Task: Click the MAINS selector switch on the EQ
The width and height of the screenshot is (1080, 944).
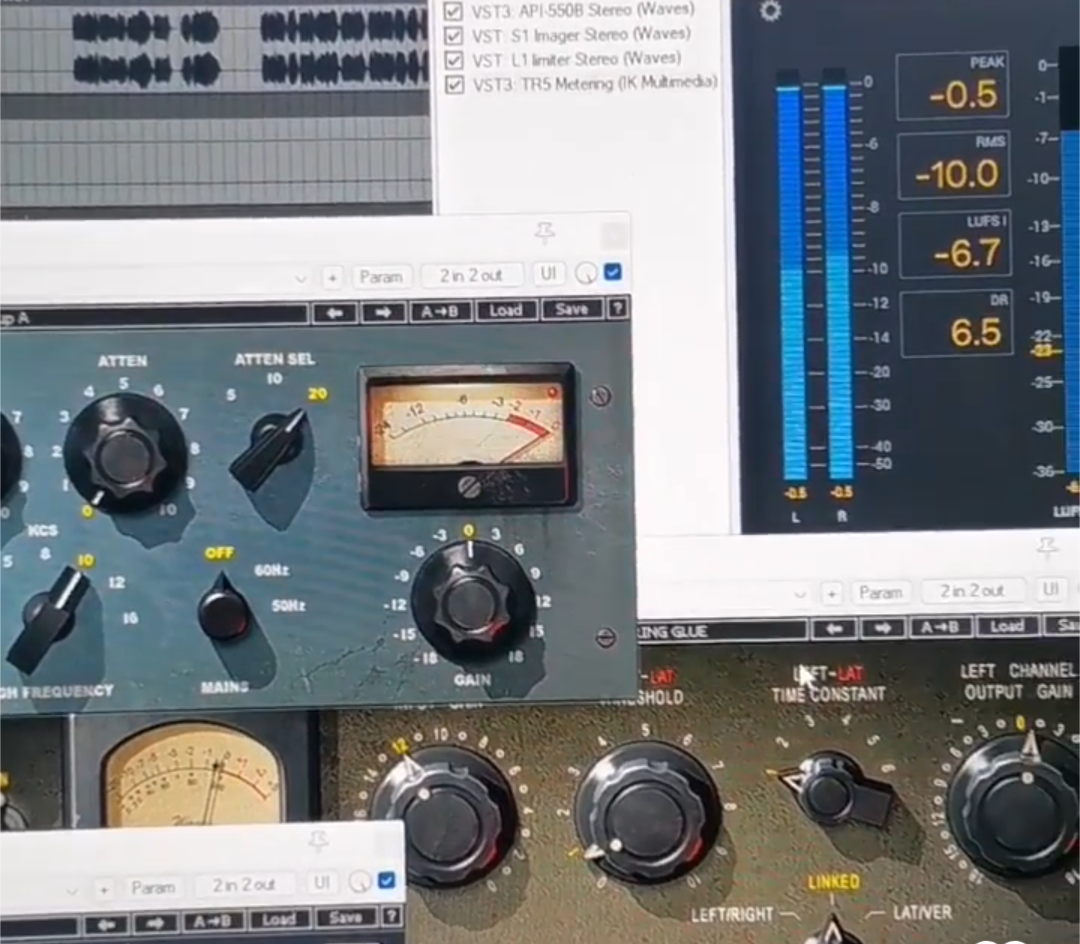Action: (x=223, y=609)
